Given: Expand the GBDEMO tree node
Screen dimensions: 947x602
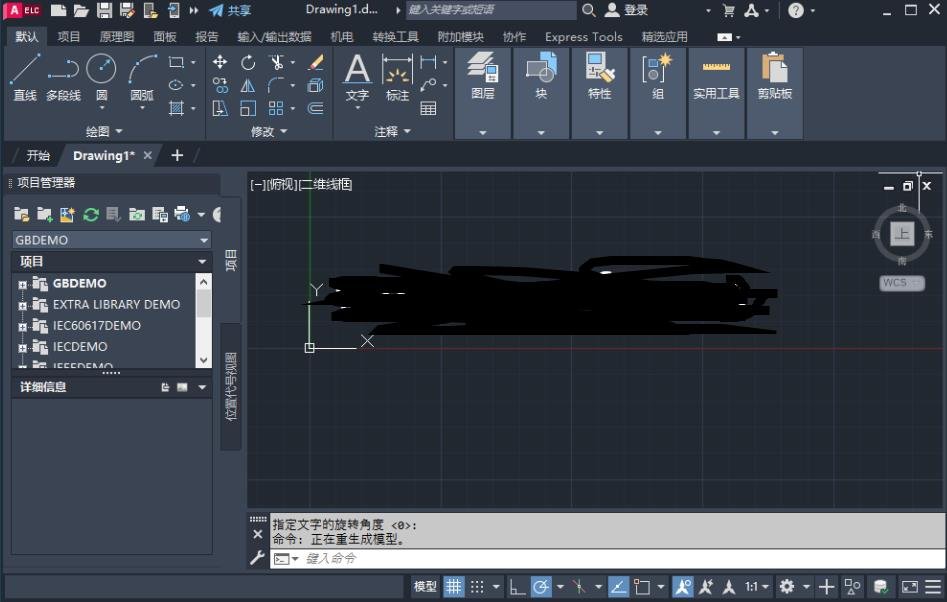Looking at the screenshot, I should (x=22, y=284).
